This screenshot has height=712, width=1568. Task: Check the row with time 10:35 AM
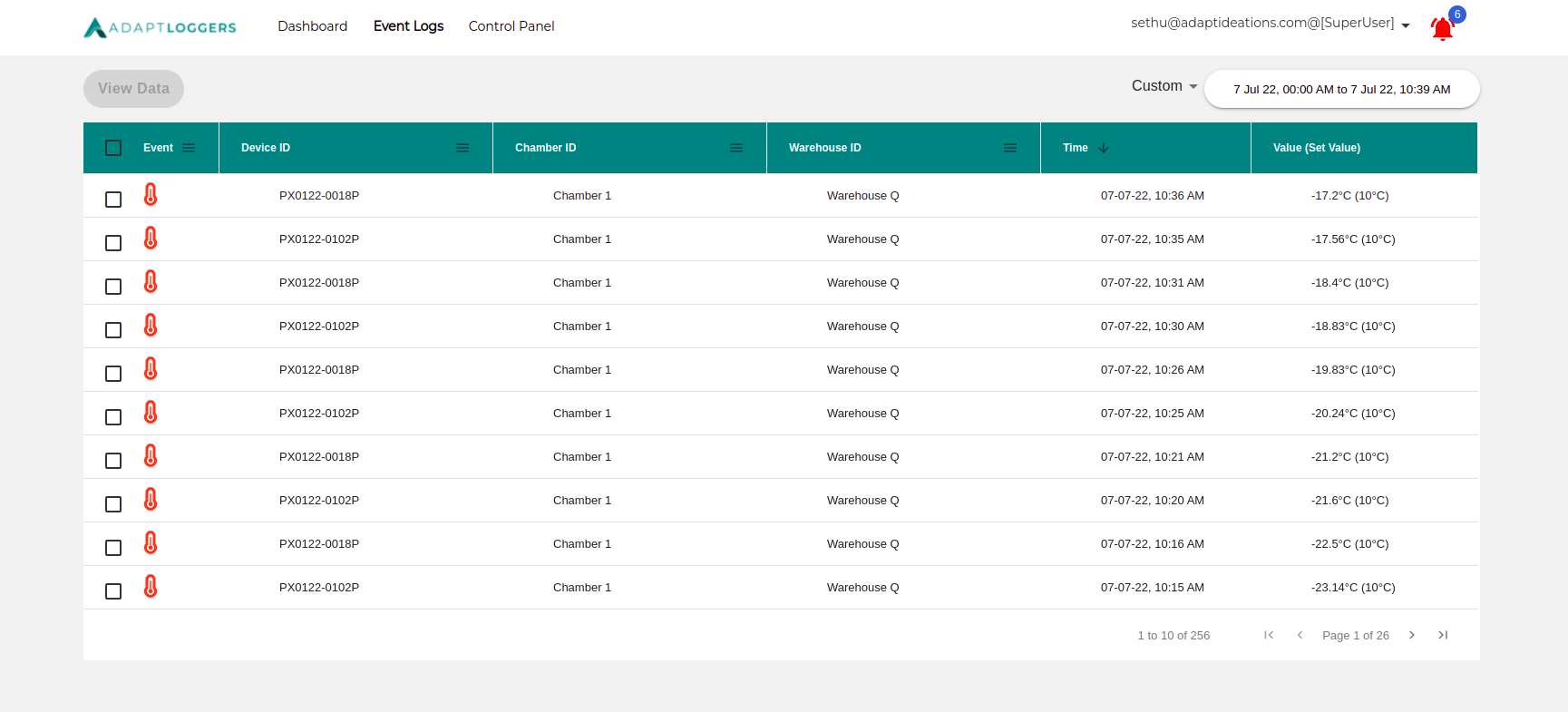pos(113,243)
